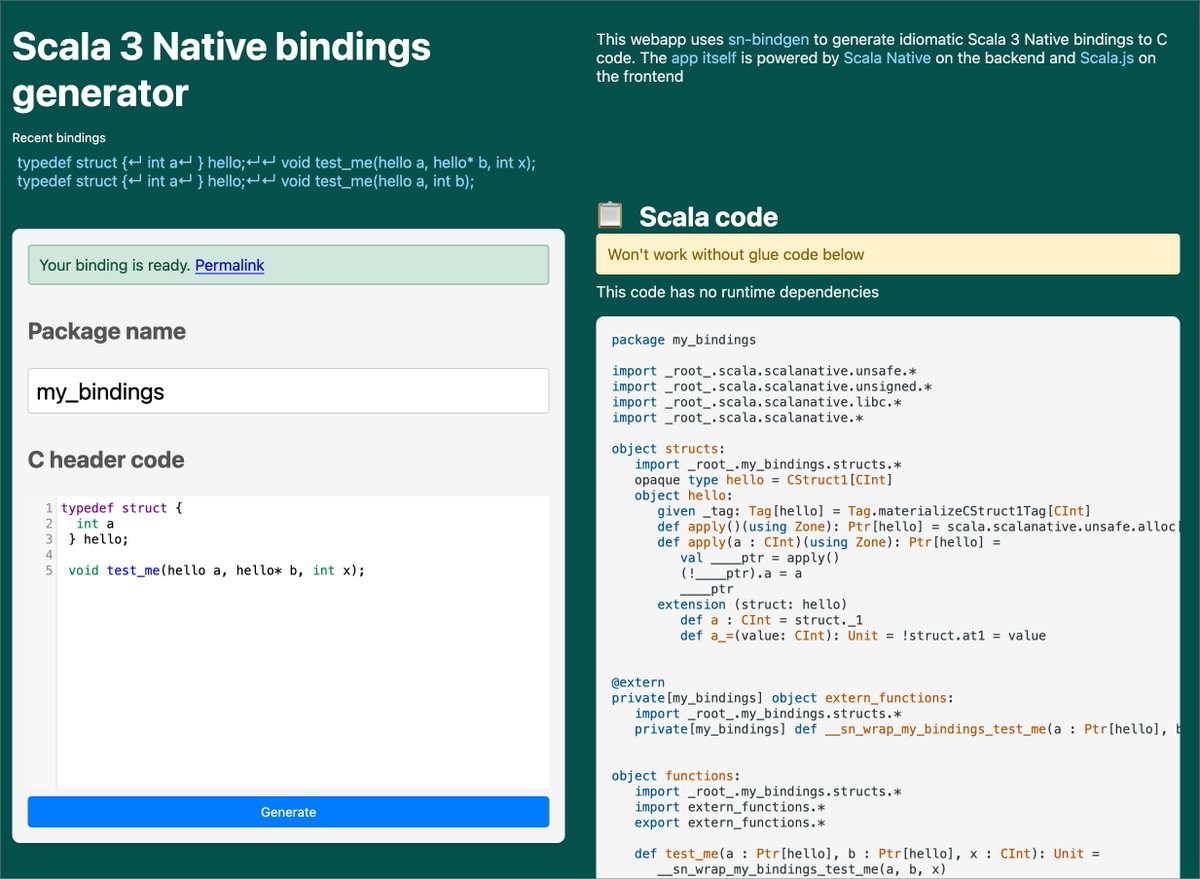The height and width of the screenshot is (879, 1200).
Task: Click the clipboard icon beside Scala code
Action: tap(610, 215)
